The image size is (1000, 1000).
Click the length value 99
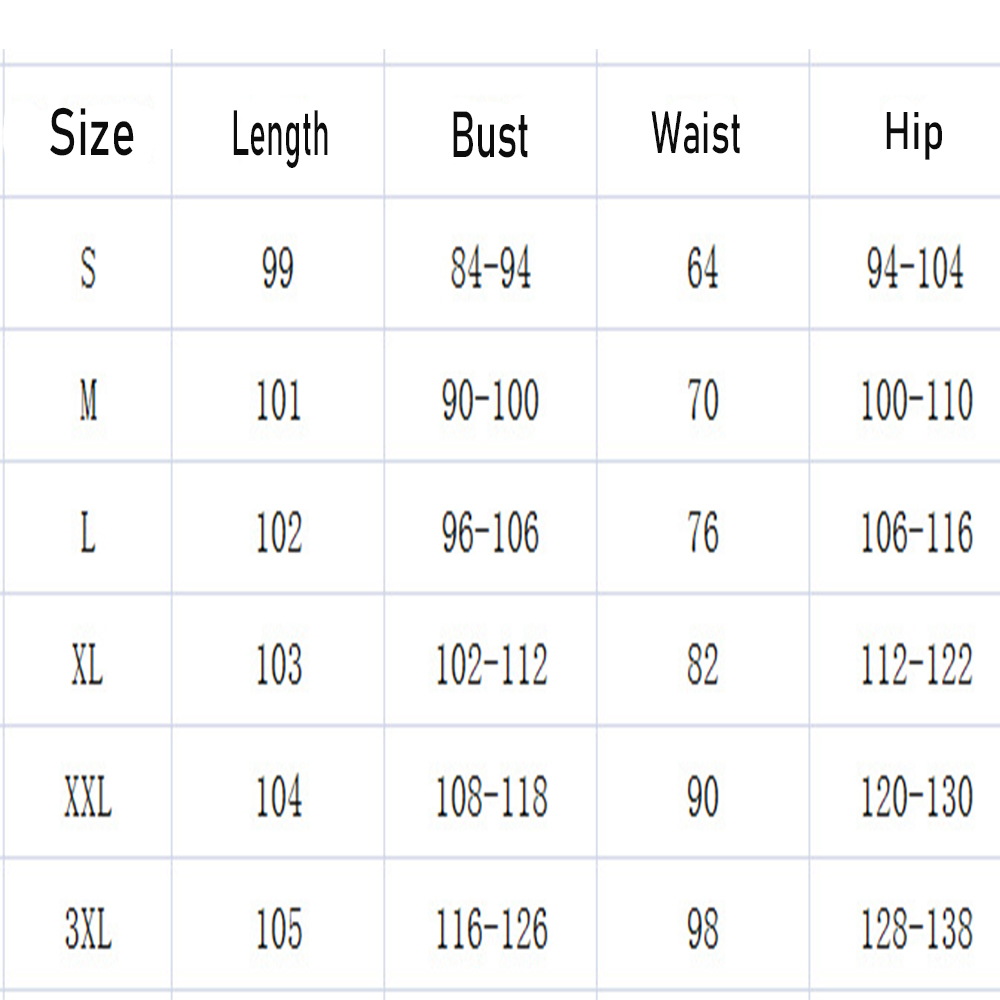click(278, 268)
